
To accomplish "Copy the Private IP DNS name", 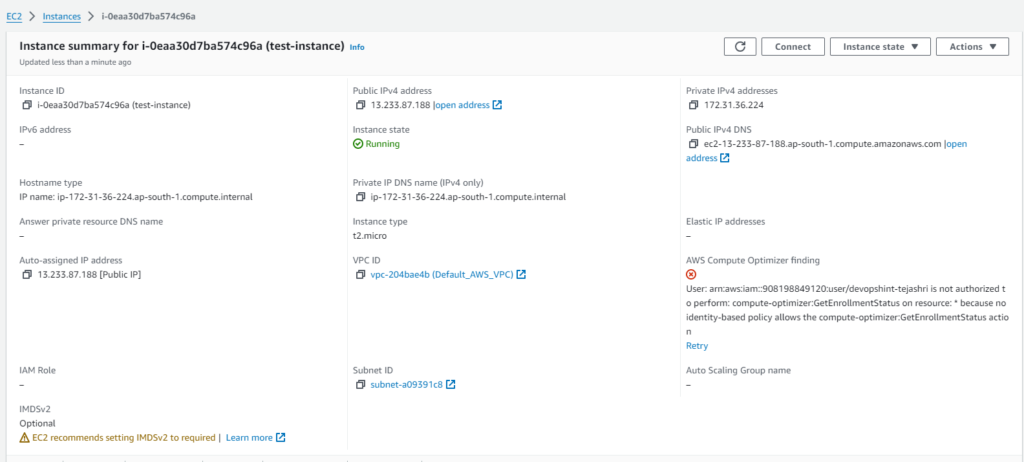I will [x=360, y=197].
